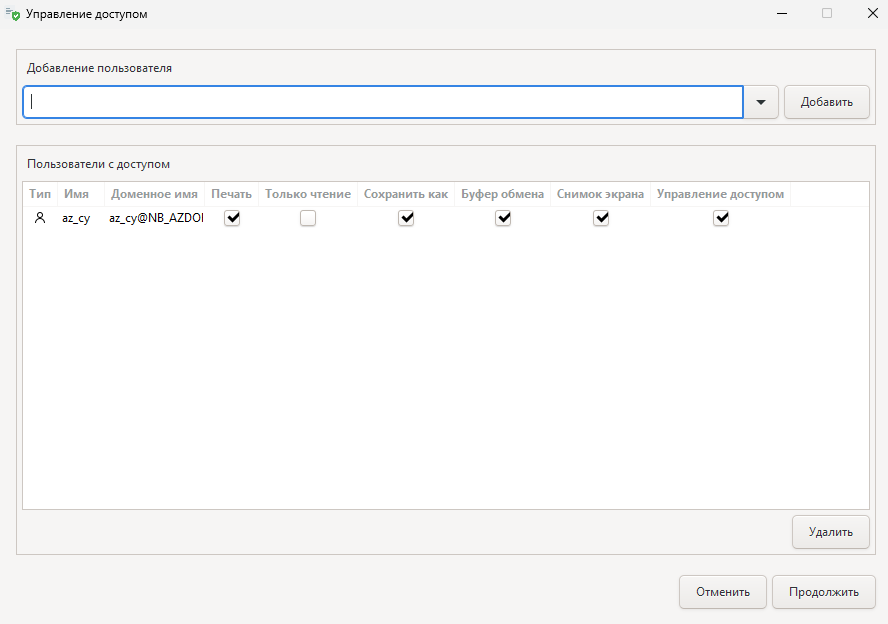
Task: Click Продолжить to proceed
Action: (823, 591)
